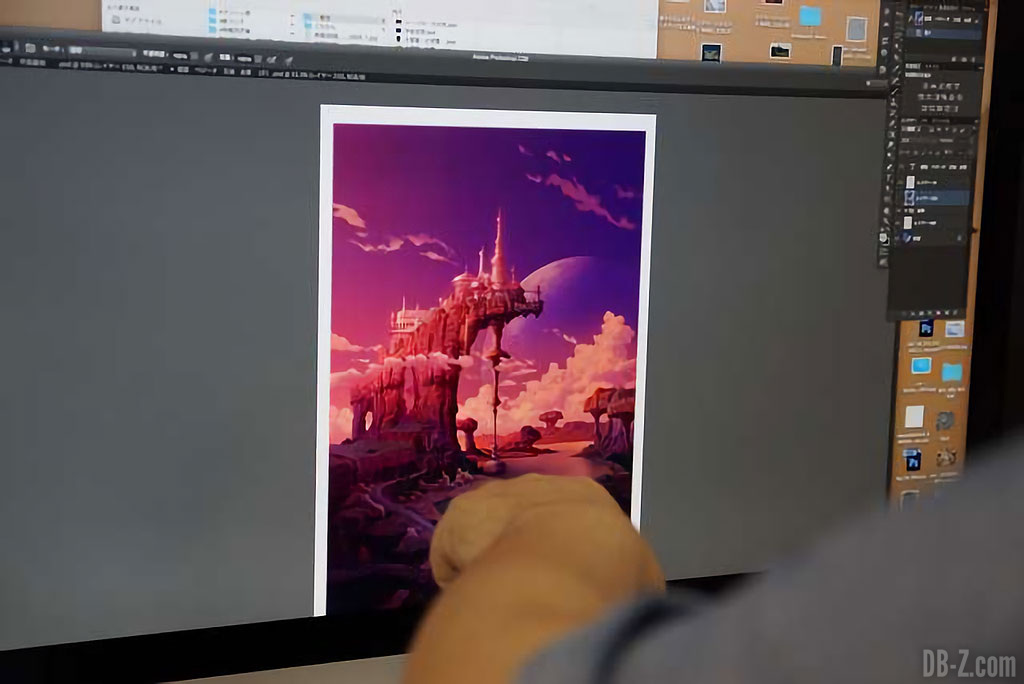Select the first folder in Finder's left column
The image size is (1024, 684).
click(x=228, y=12)
